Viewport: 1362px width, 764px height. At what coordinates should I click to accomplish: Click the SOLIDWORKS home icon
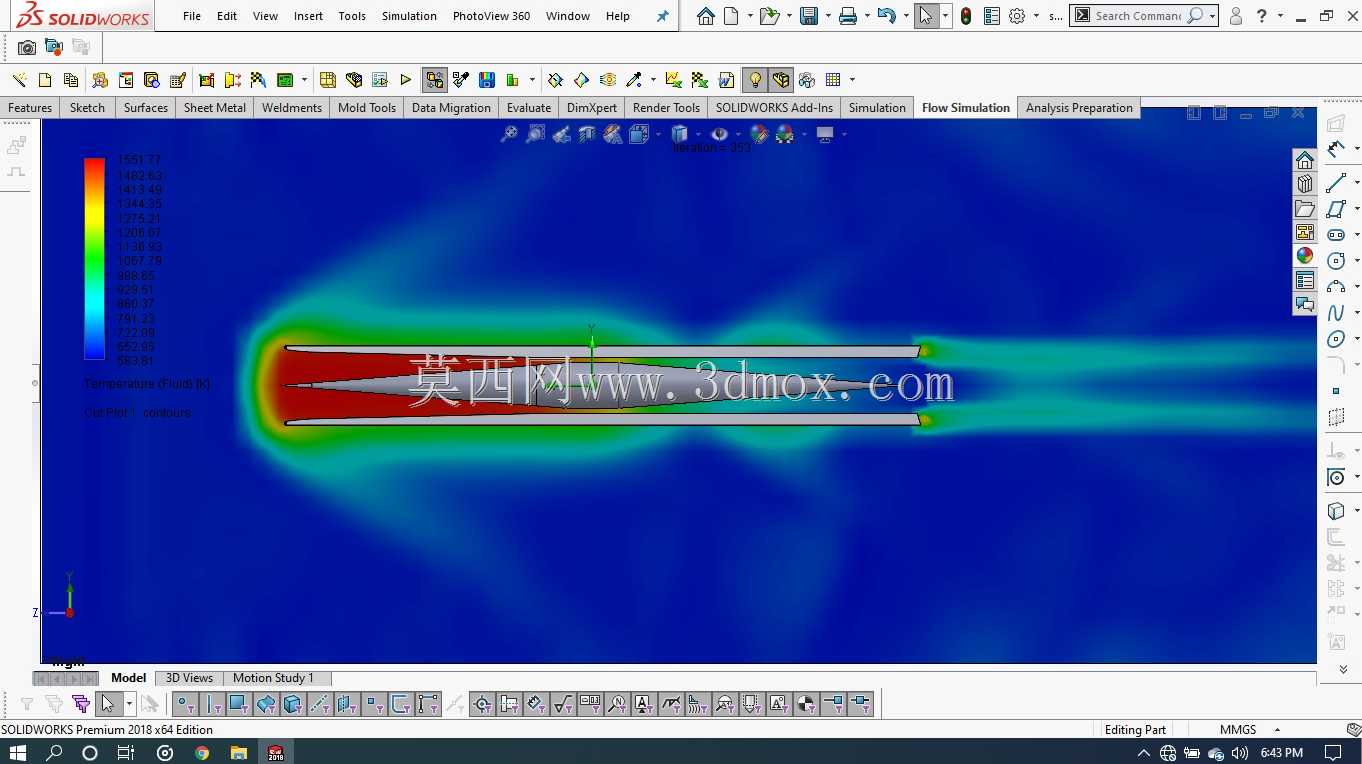(x=706, y=16)
